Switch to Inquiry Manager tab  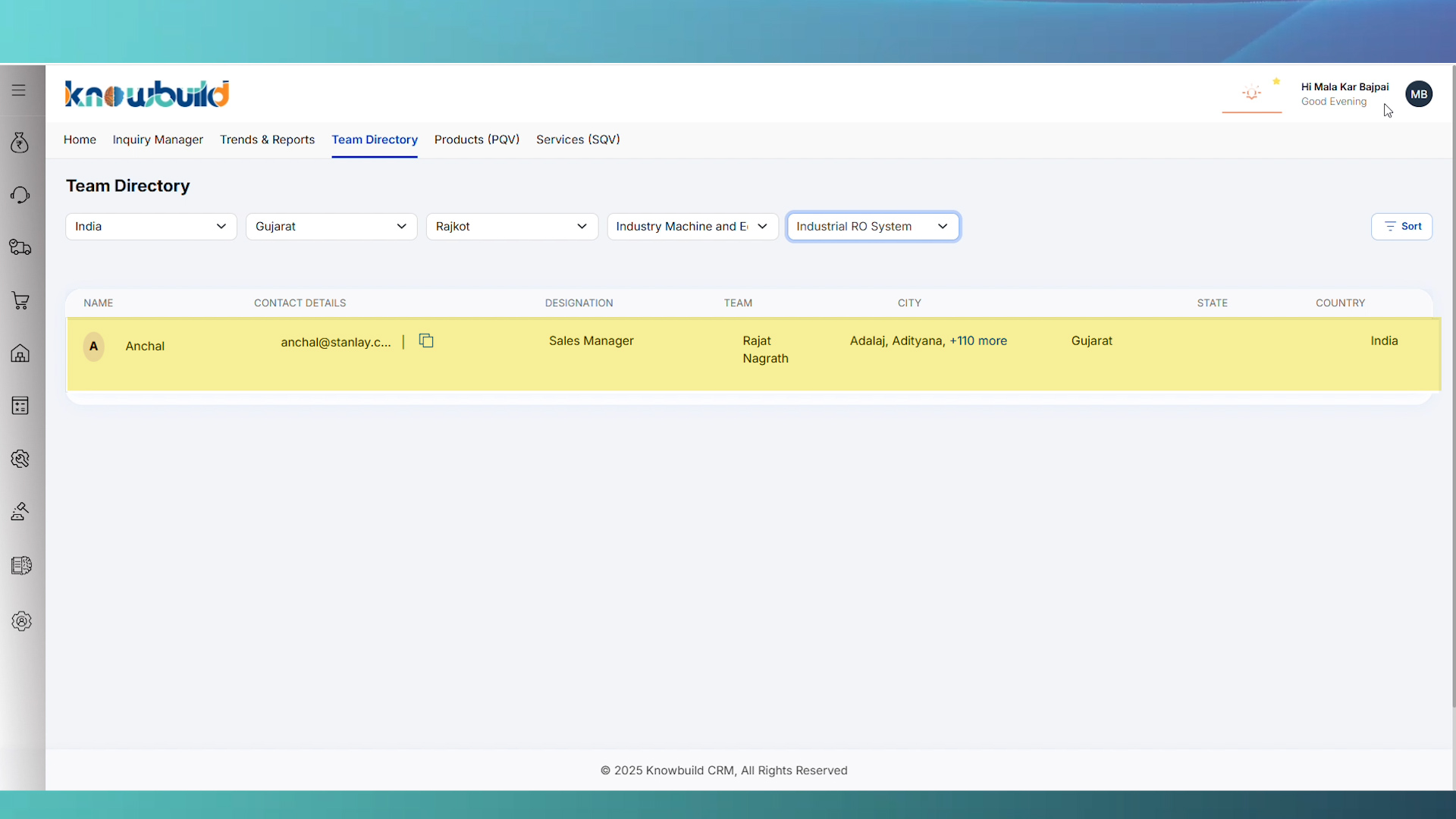[x=158, y=140]
